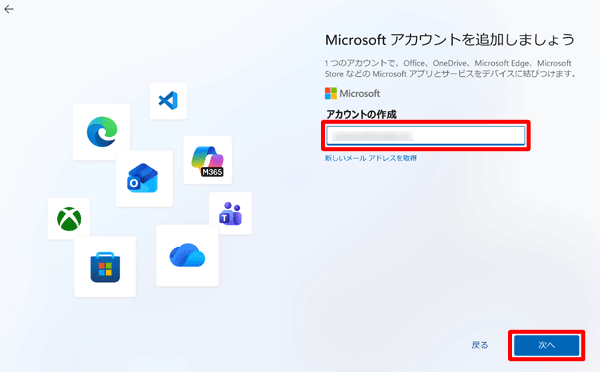Click the 次へ button

click(x=546, y=345)
